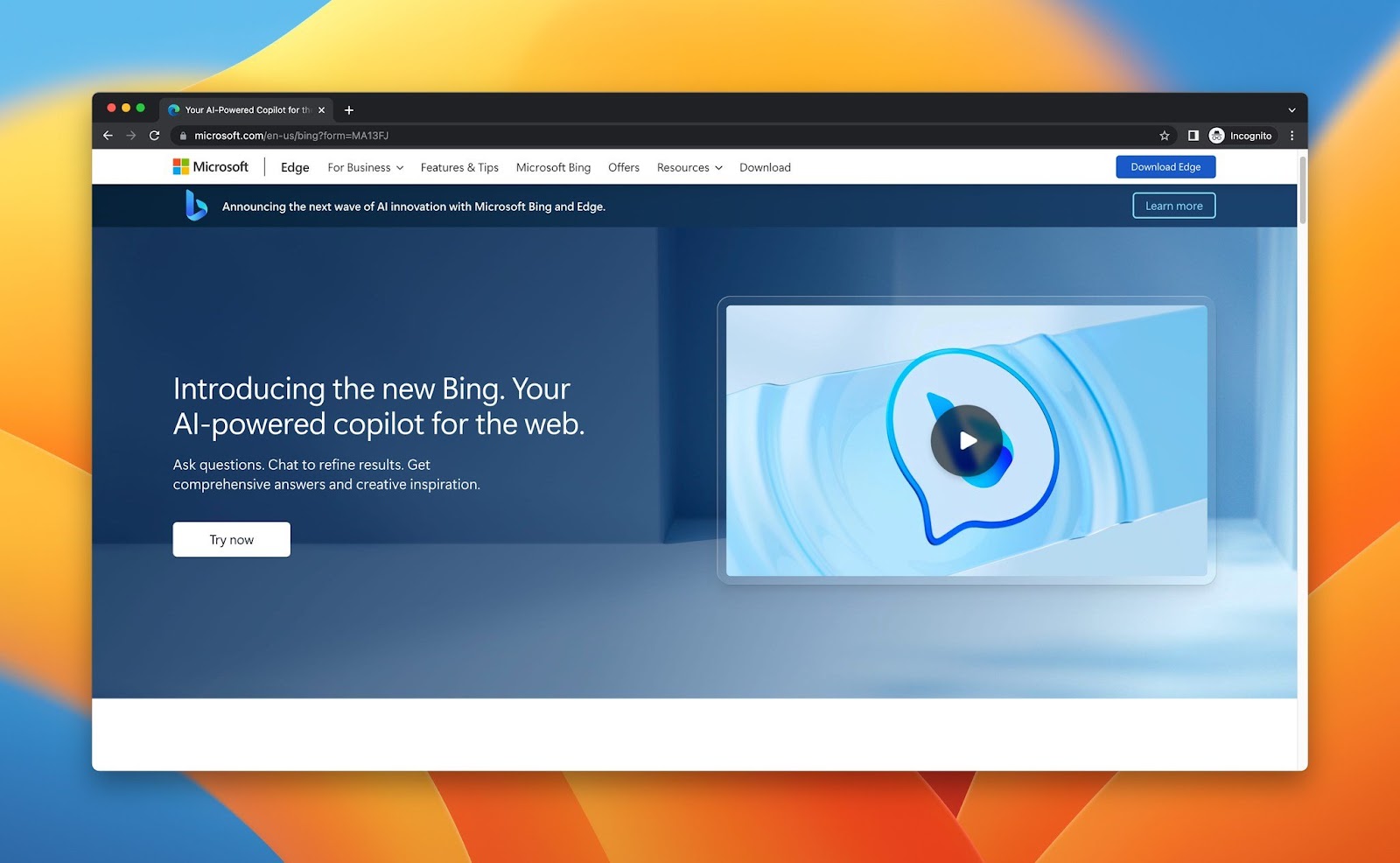Open a new tab with the plus button

(349, 110)
